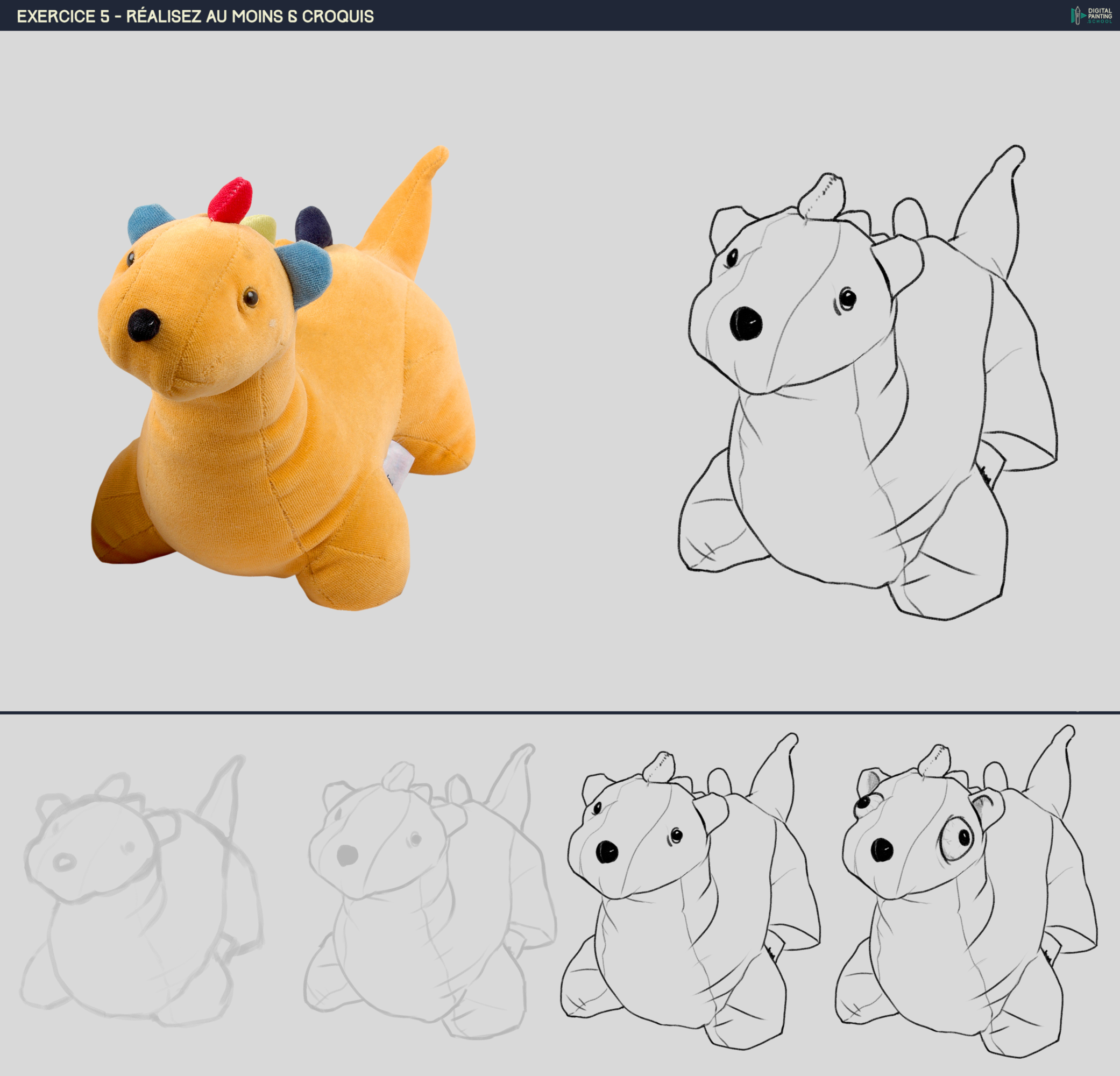Click the stitched horn on large sketch
Image resolution: width=1120 pixels, height=1076 pixels.
point(823,196)
